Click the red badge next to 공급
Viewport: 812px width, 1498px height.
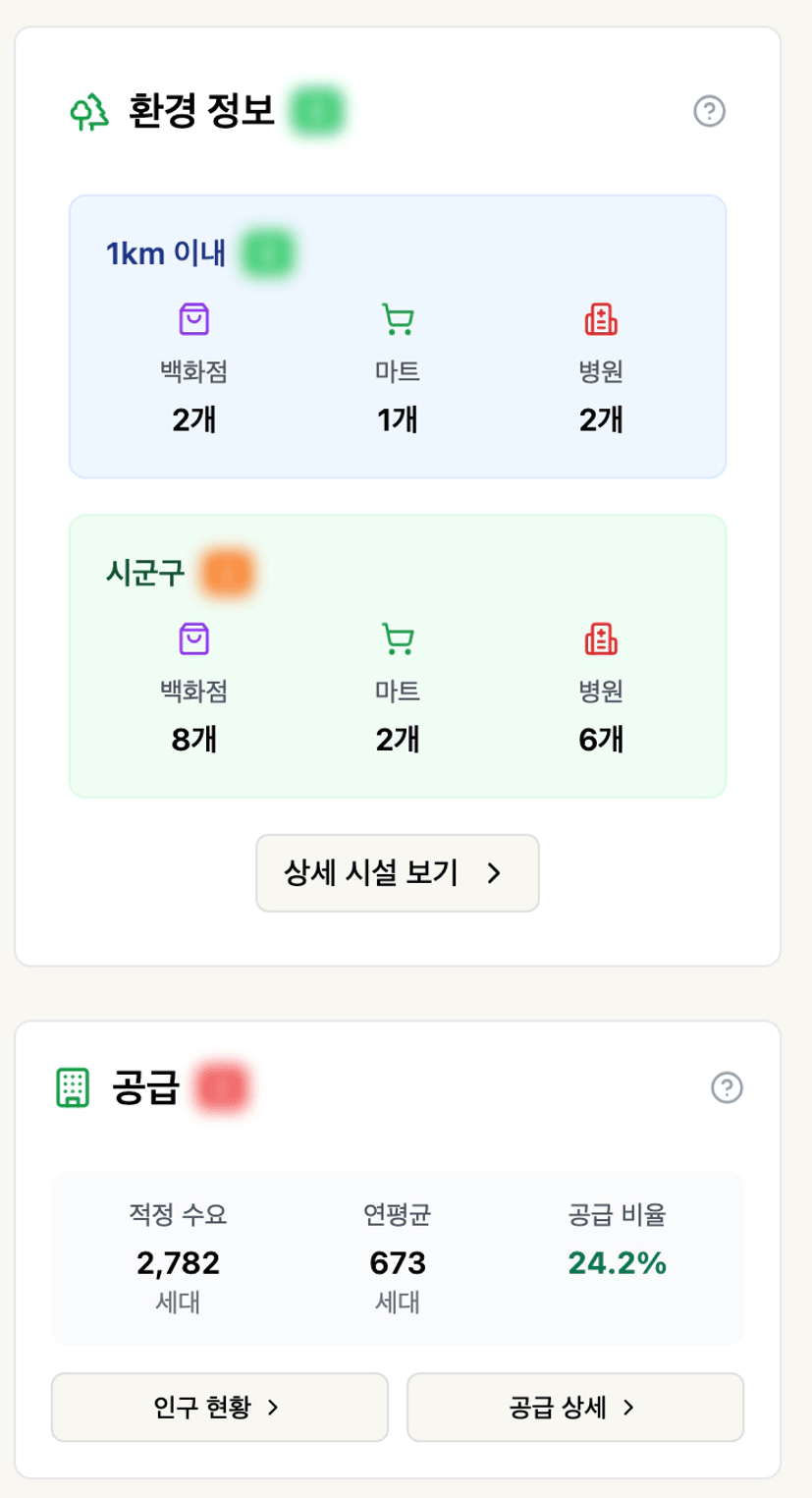pyautogui.click(x=221, y=1088)
